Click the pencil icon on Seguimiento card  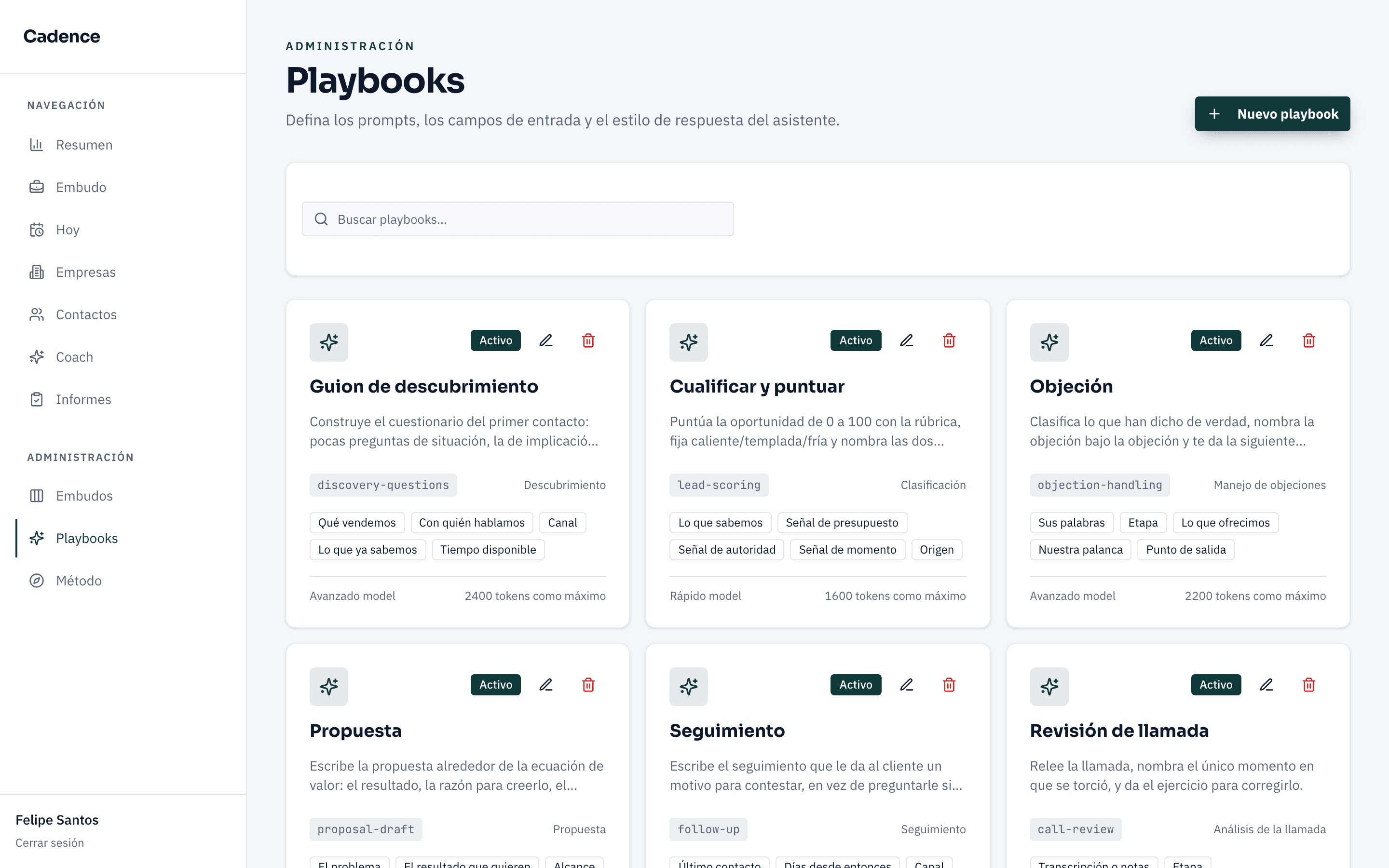pyautogui.click(x=906, y=685)
